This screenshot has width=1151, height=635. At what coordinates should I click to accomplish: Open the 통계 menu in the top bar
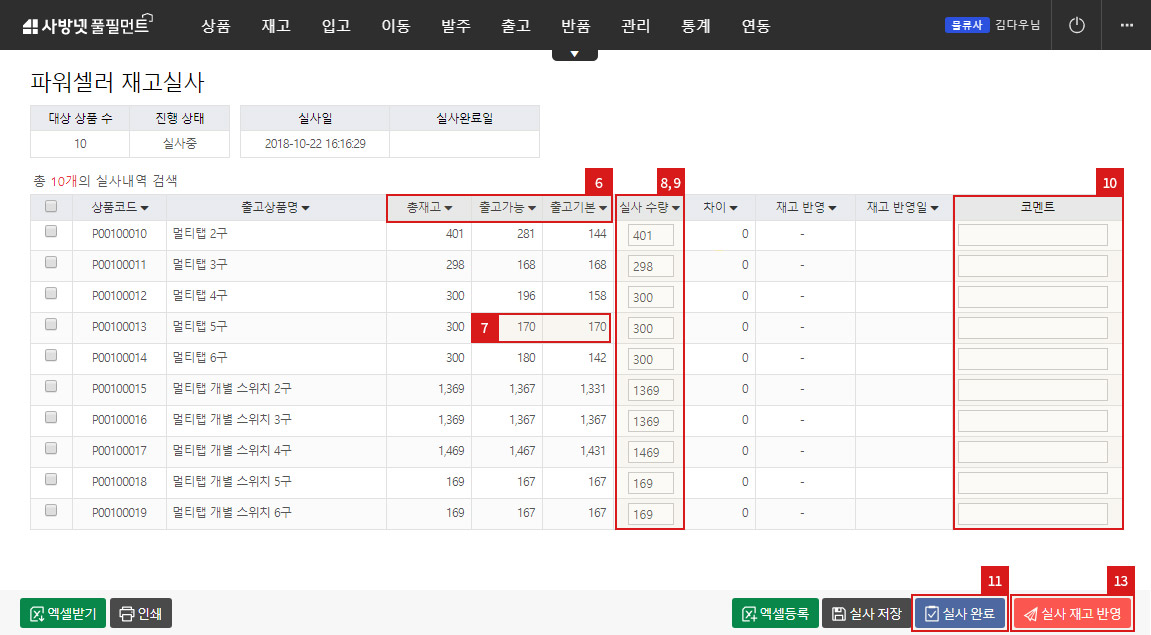coord(695,26)
